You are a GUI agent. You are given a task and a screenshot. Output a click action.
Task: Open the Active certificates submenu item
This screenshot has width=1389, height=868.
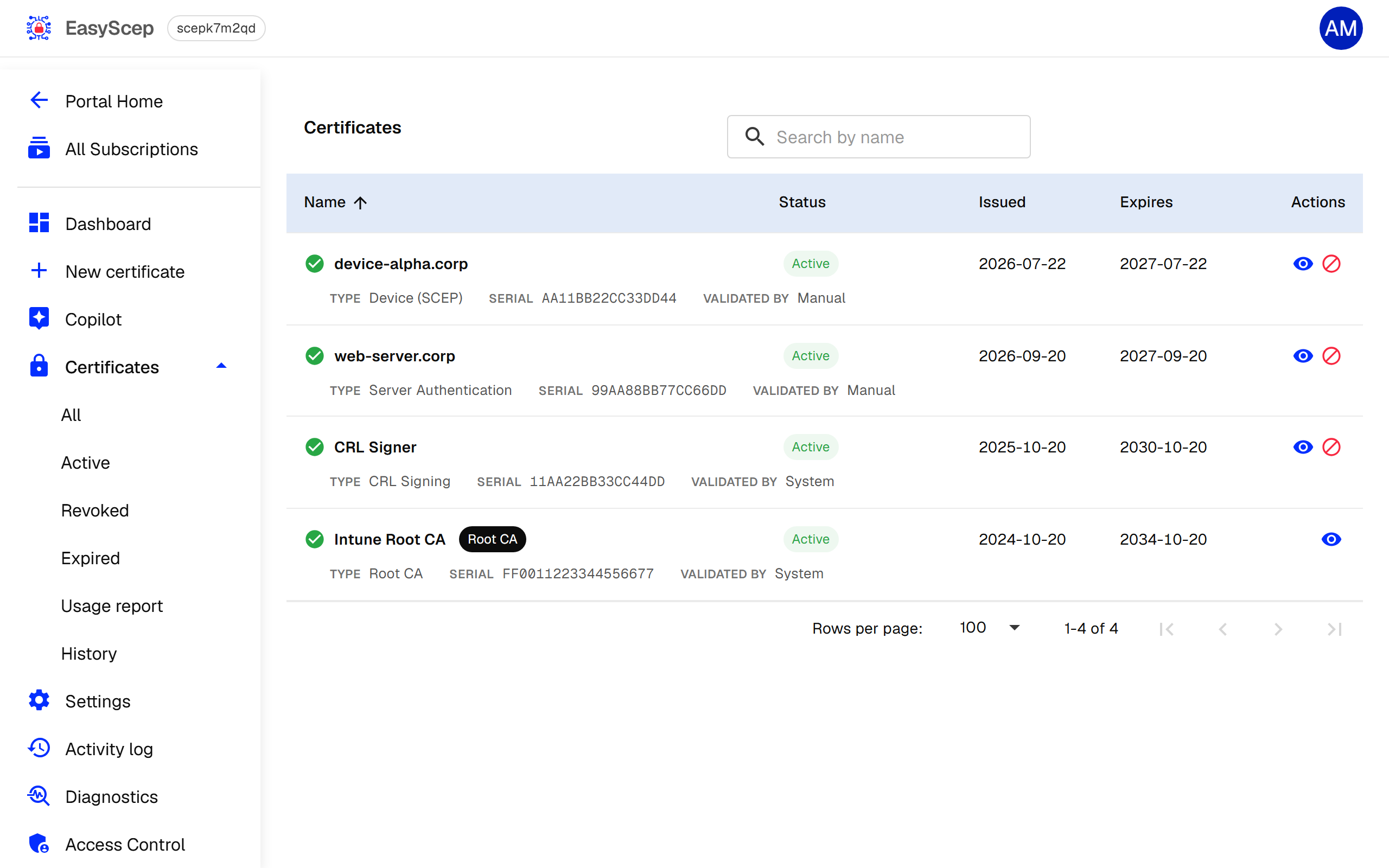tap(85, 462)
